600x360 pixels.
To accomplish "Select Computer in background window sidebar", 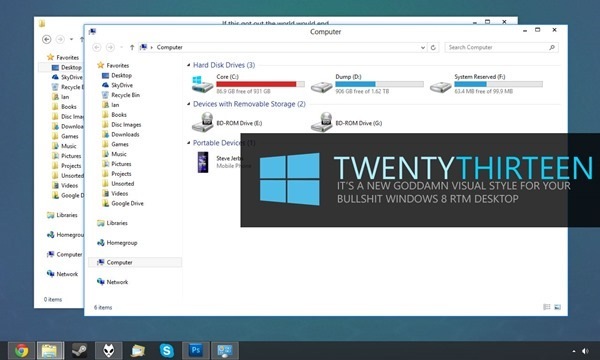I will point(65,254).
